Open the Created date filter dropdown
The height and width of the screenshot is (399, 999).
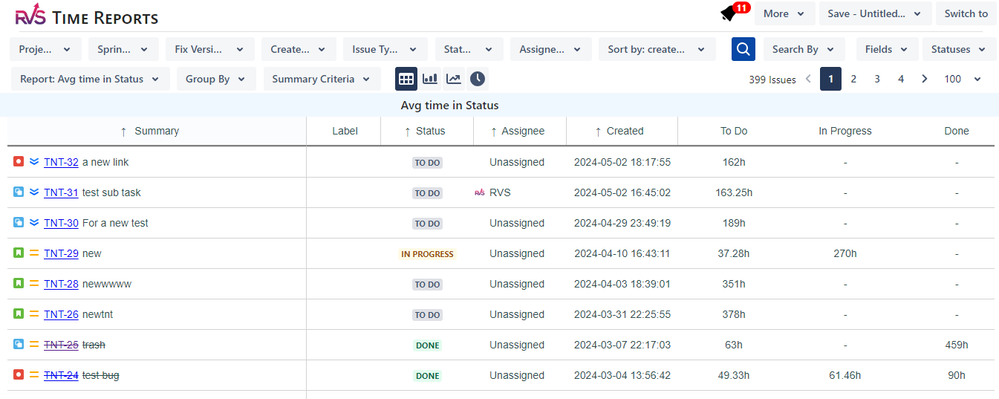pyautogui.click(x=299, y=49)
